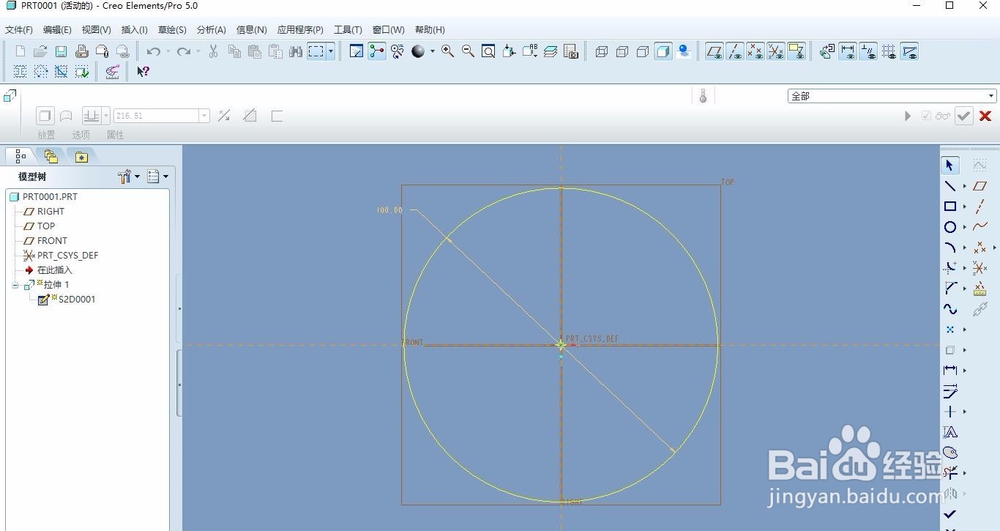
Task: Open the 分析(A) menu
Action: point(211,30)
